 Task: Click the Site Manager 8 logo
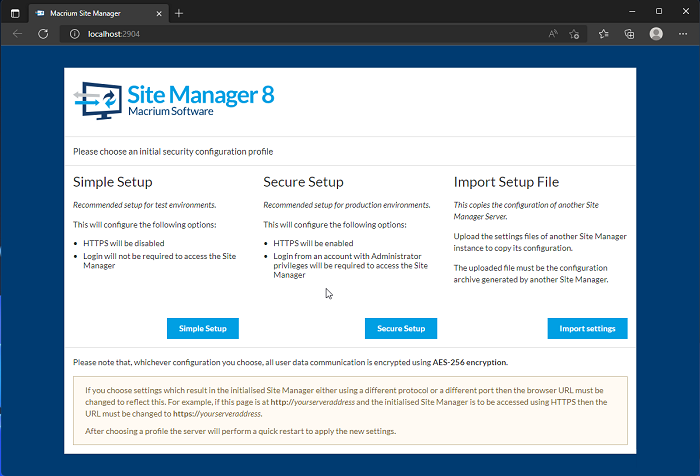(174, 101)
